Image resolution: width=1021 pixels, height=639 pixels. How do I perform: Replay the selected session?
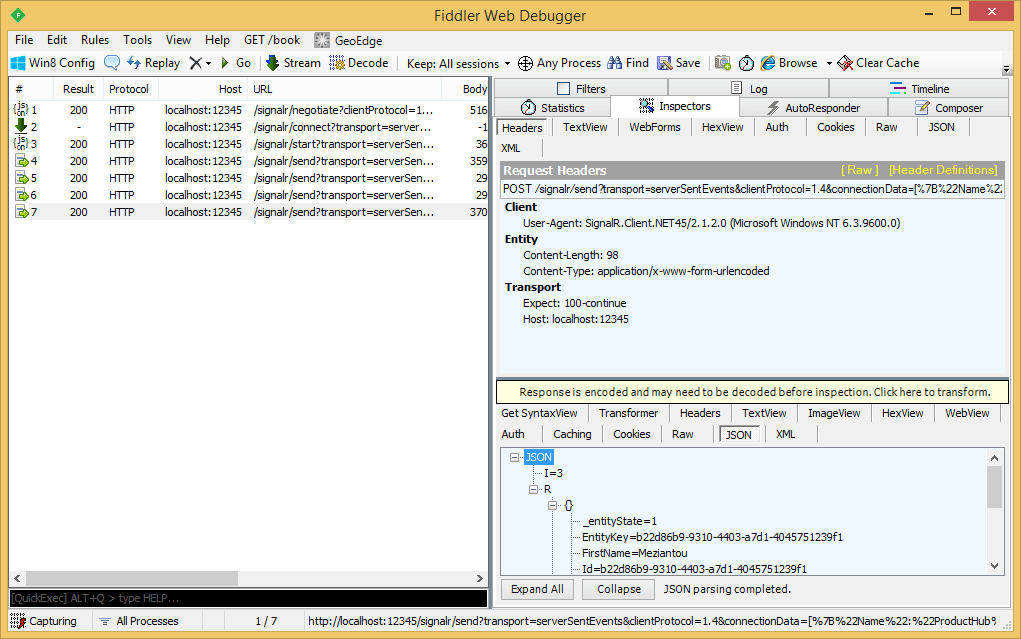coord(153,63)
